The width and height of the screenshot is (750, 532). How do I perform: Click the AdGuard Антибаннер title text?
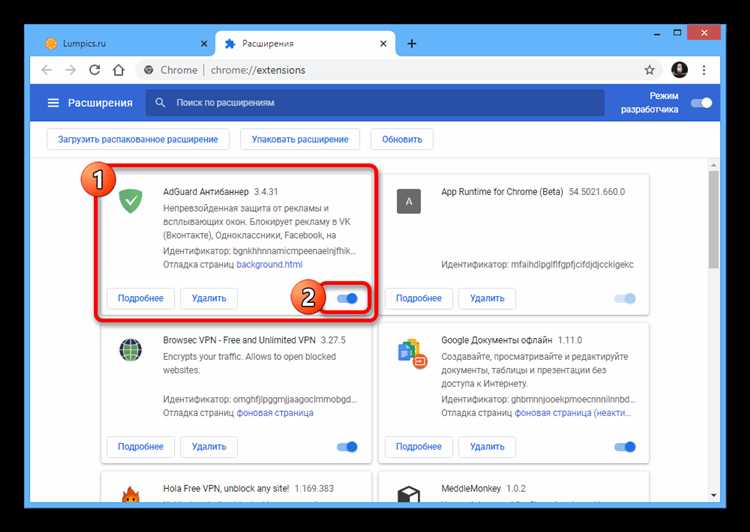(x=206, y=191)
